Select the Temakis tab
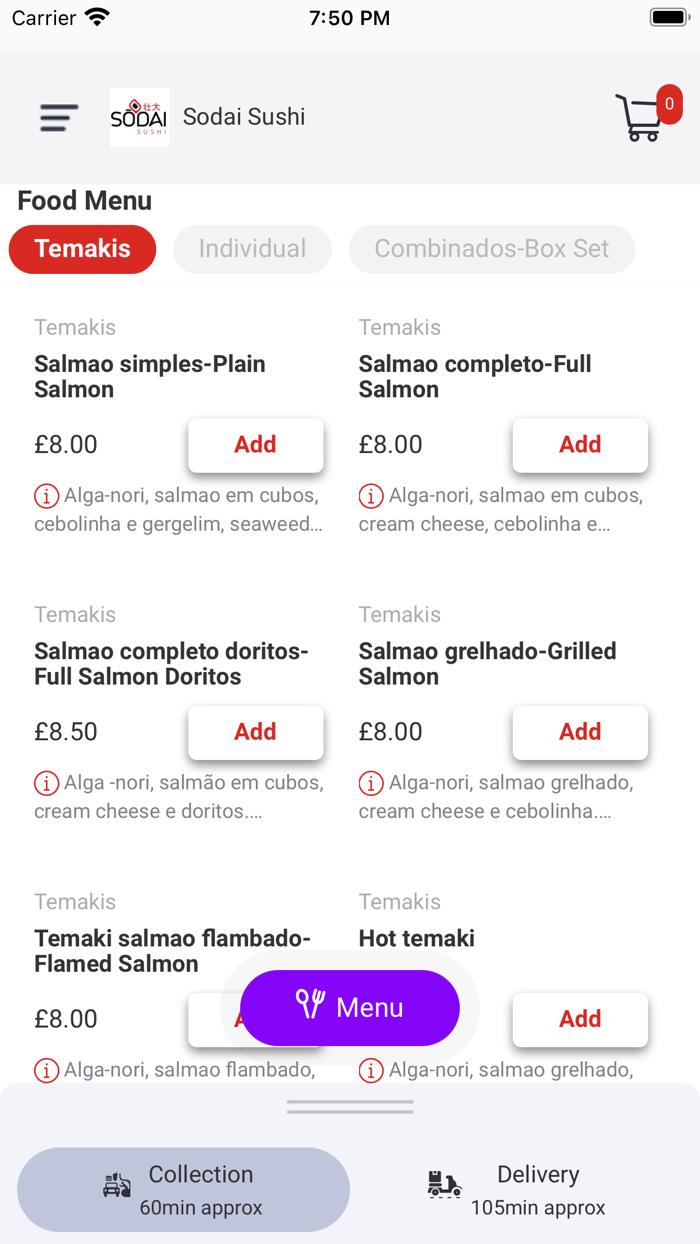 click(x=82, y=249)
